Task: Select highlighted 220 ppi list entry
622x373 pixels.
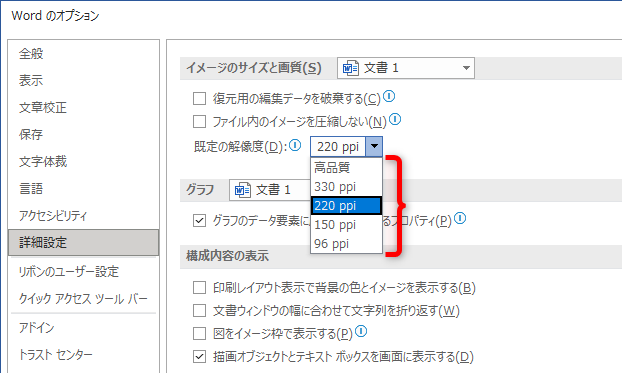Action: (x=346, y=206)
